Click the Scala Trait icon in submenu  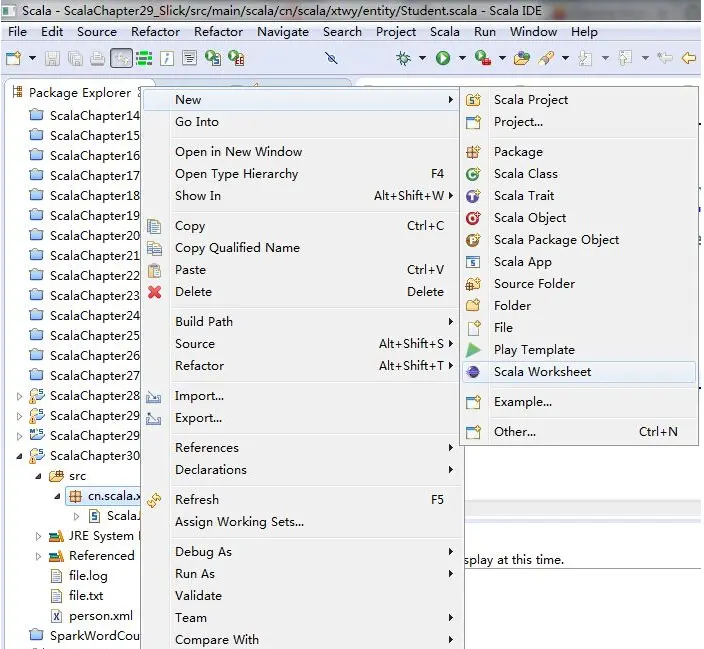(473, 196)
